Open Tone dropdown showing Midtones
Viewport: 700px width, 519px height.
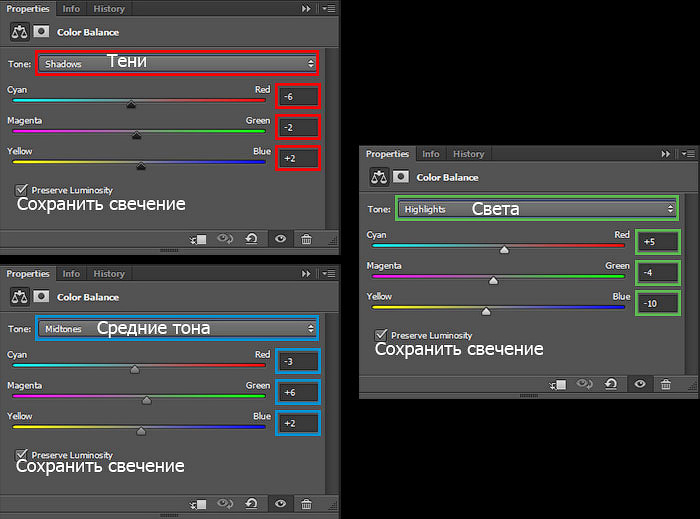click(x=177, y=329)
